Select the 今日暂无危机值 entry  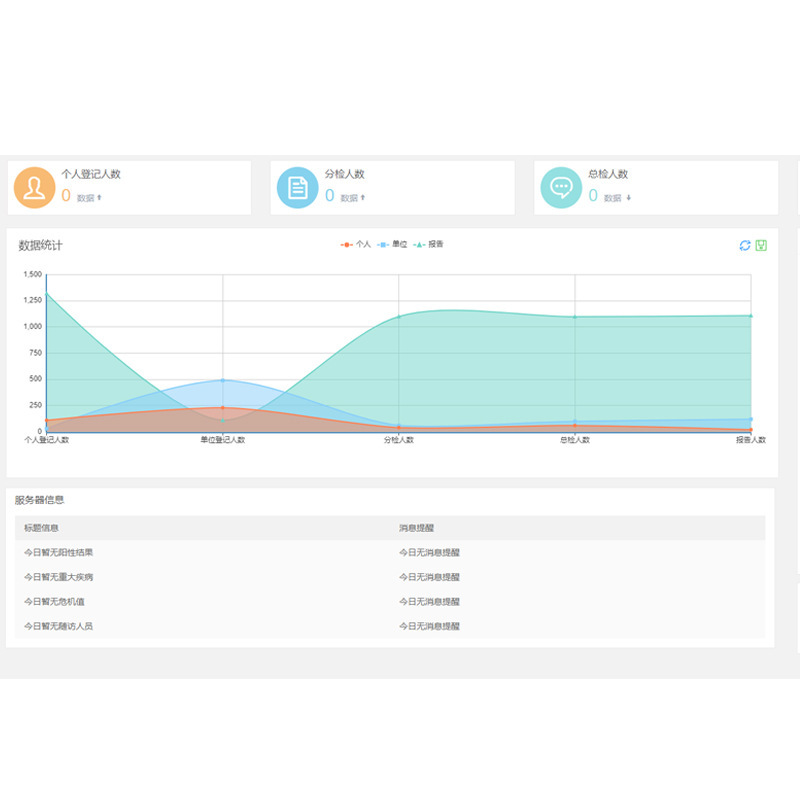click(x=390, y=602)
